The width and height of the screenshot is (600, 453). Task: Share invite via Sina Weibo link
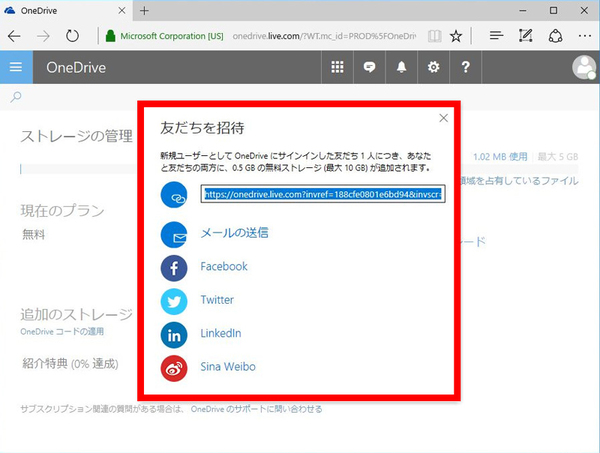pos(228,367)
